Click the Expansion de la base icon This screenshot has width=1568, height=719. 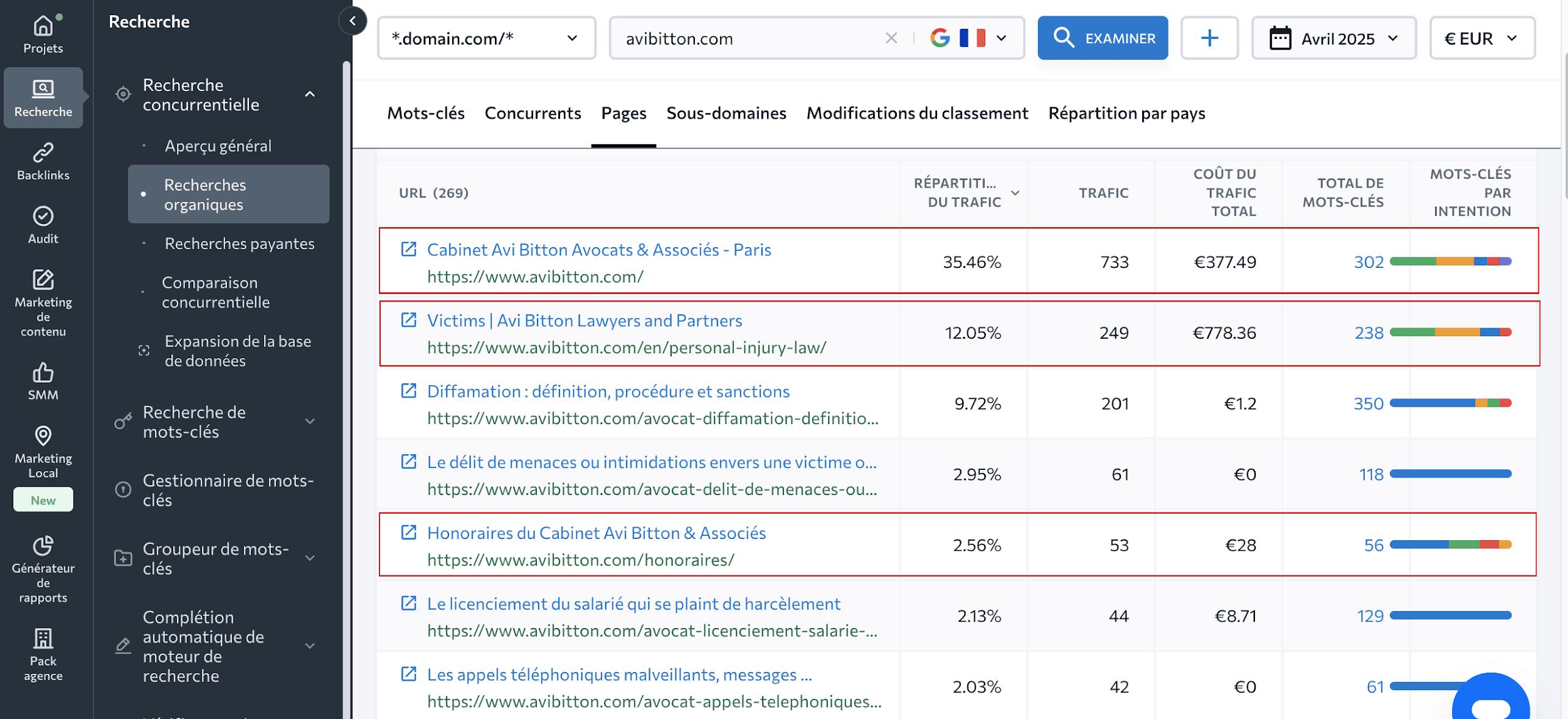click(144, 350)
